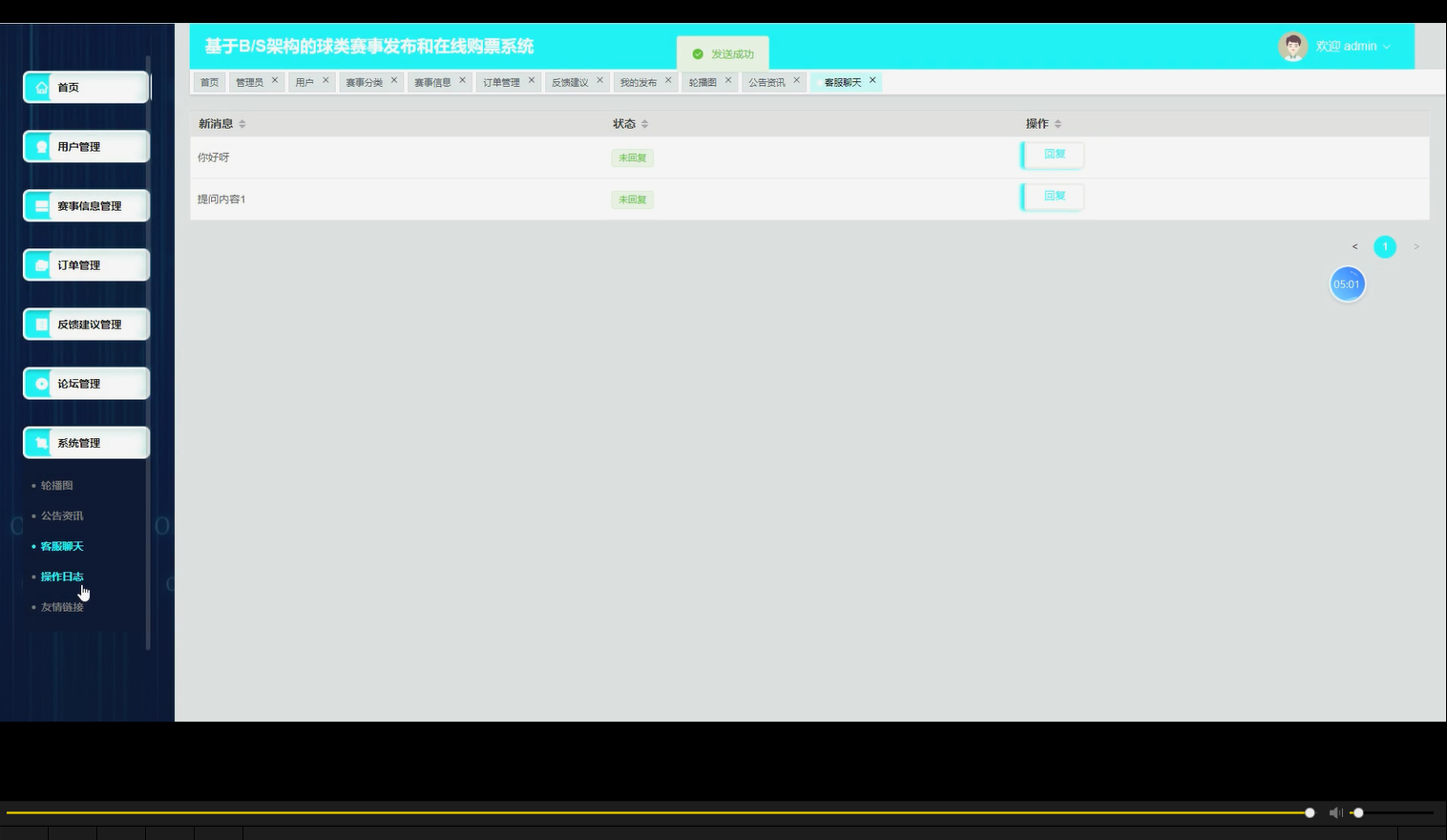Click the 发送成功 notification toast
The width and height of the screenshot is (1447, 840).
click(723, 53)
